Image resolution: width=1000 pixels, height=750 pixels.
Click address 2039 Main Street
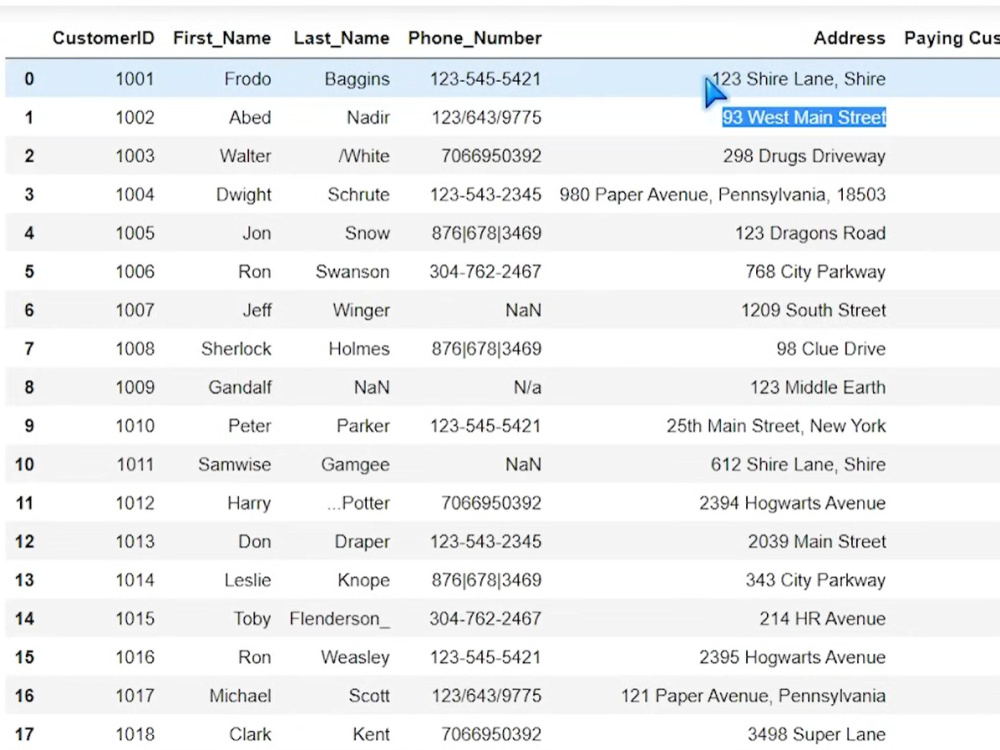click(x=817, y=541)
